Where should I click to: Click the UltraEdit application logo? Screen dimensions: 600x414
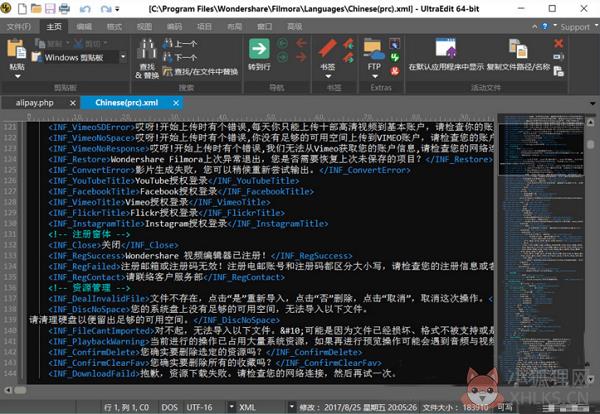click(x=6, y=8)
